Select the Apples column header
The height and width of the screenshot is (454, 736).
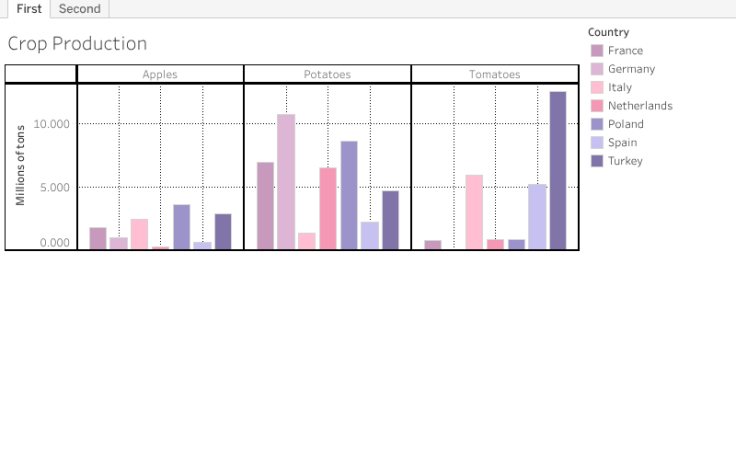coord(160,74)
